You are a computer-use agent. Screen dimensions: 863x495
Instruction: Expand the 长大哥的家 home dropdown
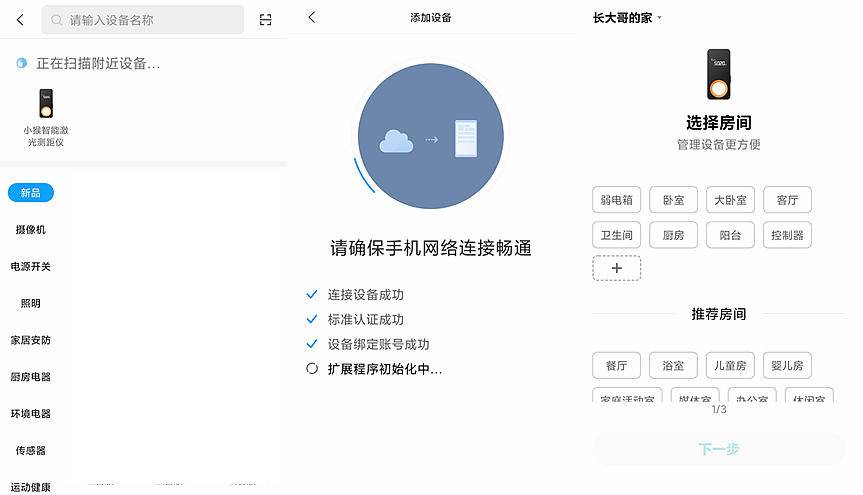click(627, 18)
